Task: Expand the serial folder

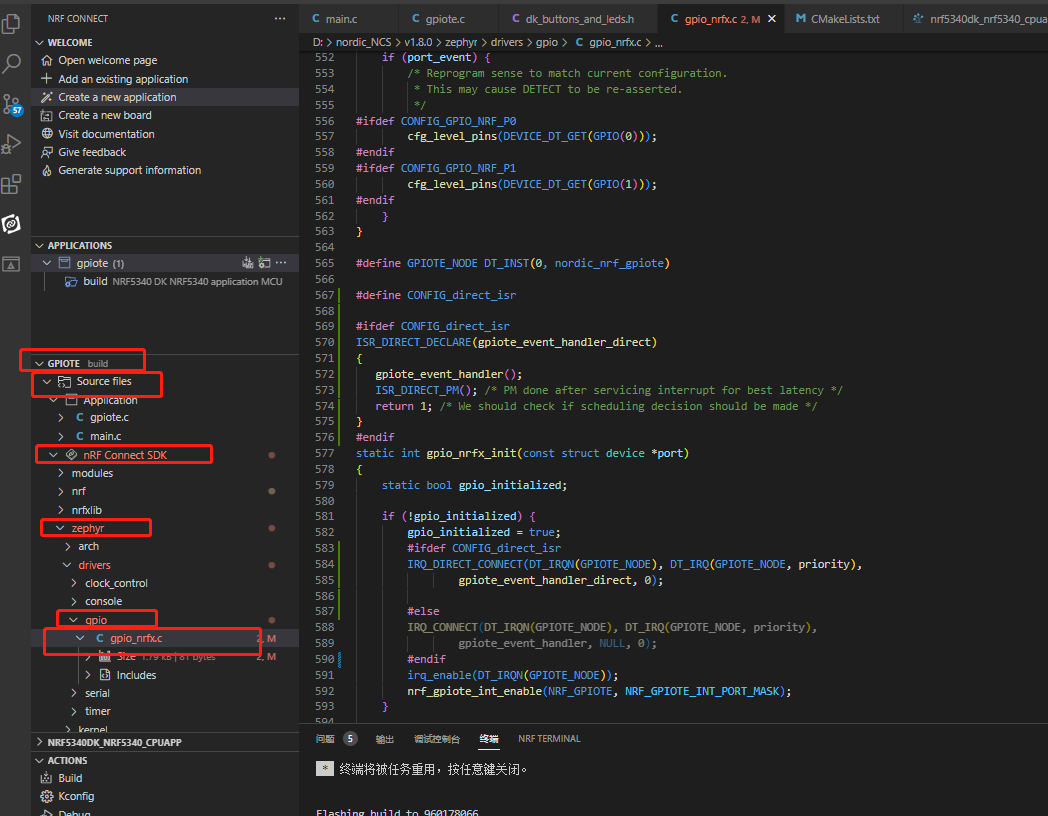Action: [x=74, y=693]
